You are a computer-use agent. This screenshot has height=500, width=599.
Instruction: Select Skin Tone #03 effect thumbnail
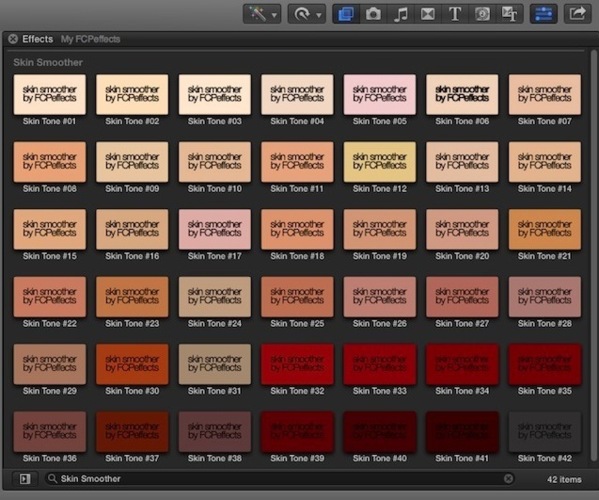click(x=215, y=94)
